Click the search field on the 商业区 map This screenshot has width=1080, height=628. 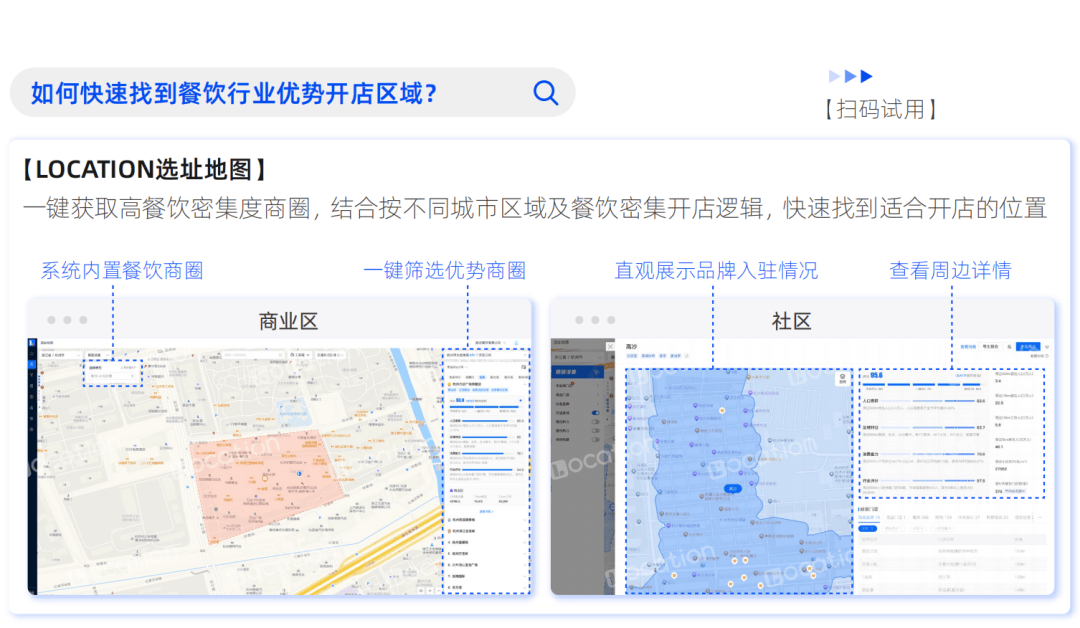pos(253,355)
